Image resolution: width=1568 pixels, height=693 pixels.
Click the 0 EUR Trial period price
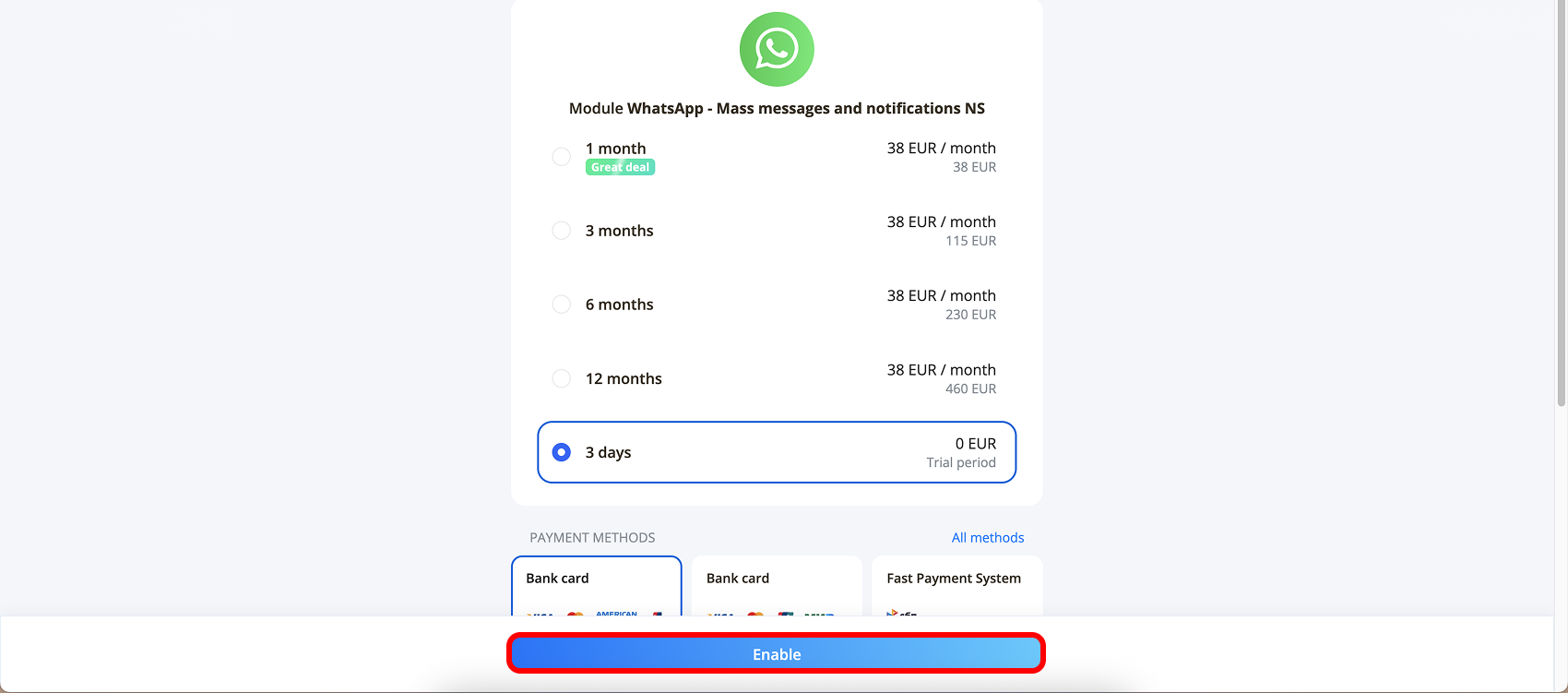(961, 452)
